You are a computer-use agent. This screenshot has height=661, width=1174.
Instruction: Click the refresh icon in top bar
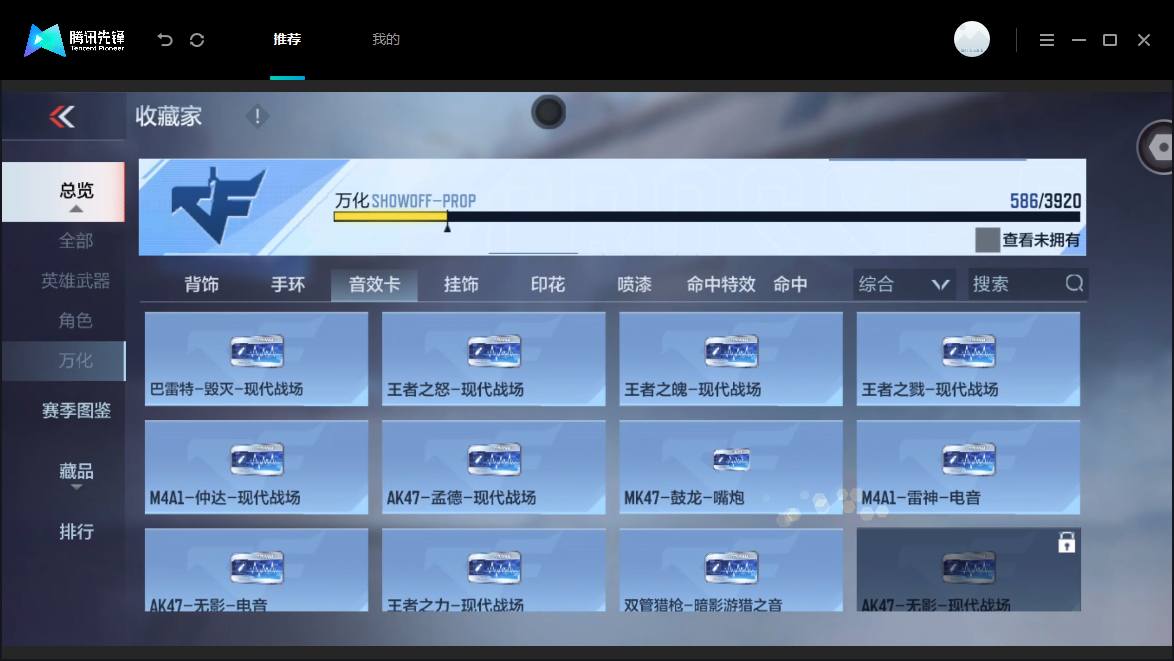[x=197, y=40]
